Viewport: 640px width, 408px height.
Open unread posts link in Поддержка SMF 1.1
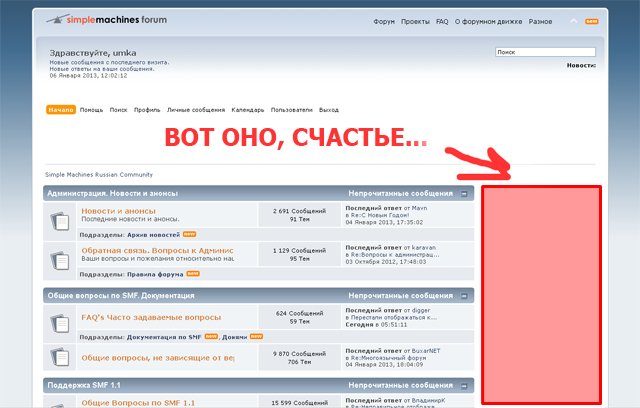coord(400,385)
